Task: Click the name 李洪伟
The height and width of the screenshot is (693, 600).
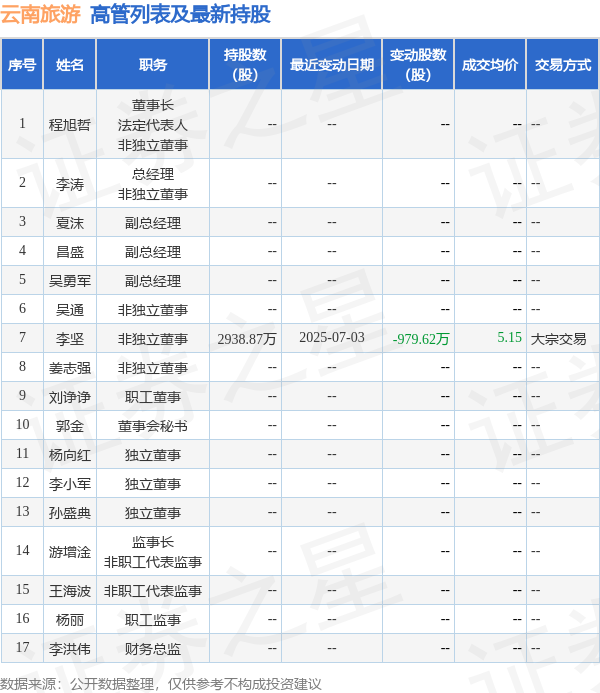Action: tap(70, 649)
